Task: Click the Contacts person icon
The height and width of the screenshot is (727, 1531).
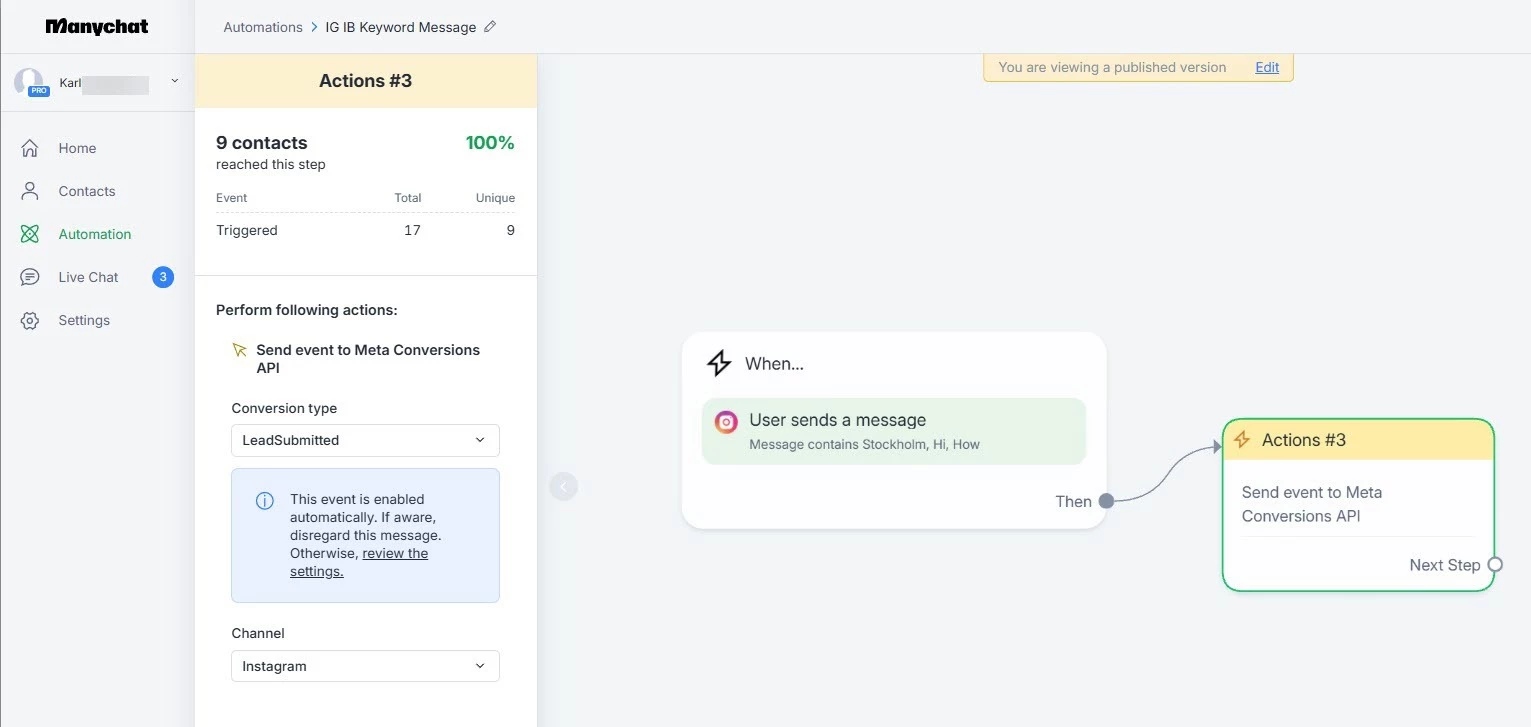Action: (30, 191)
